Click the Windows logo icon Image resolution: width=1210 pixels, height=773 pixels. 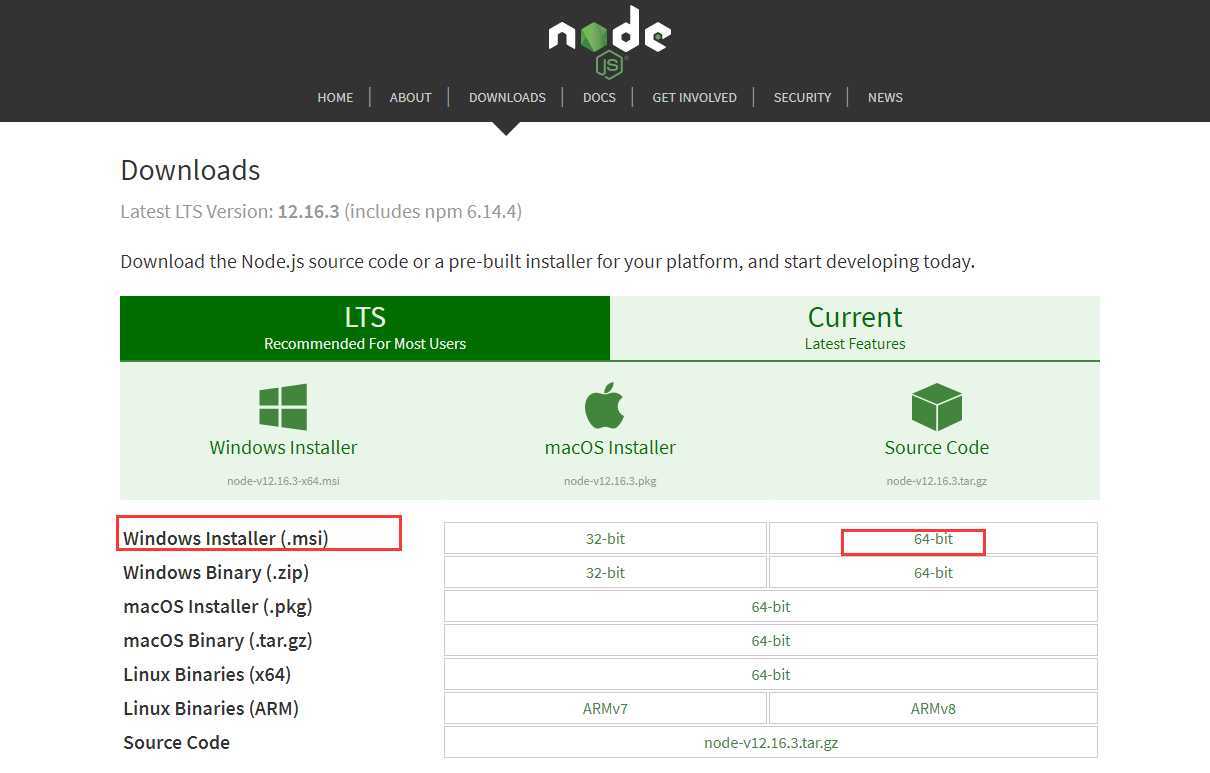pyautogui.click(x=283, y=407)
